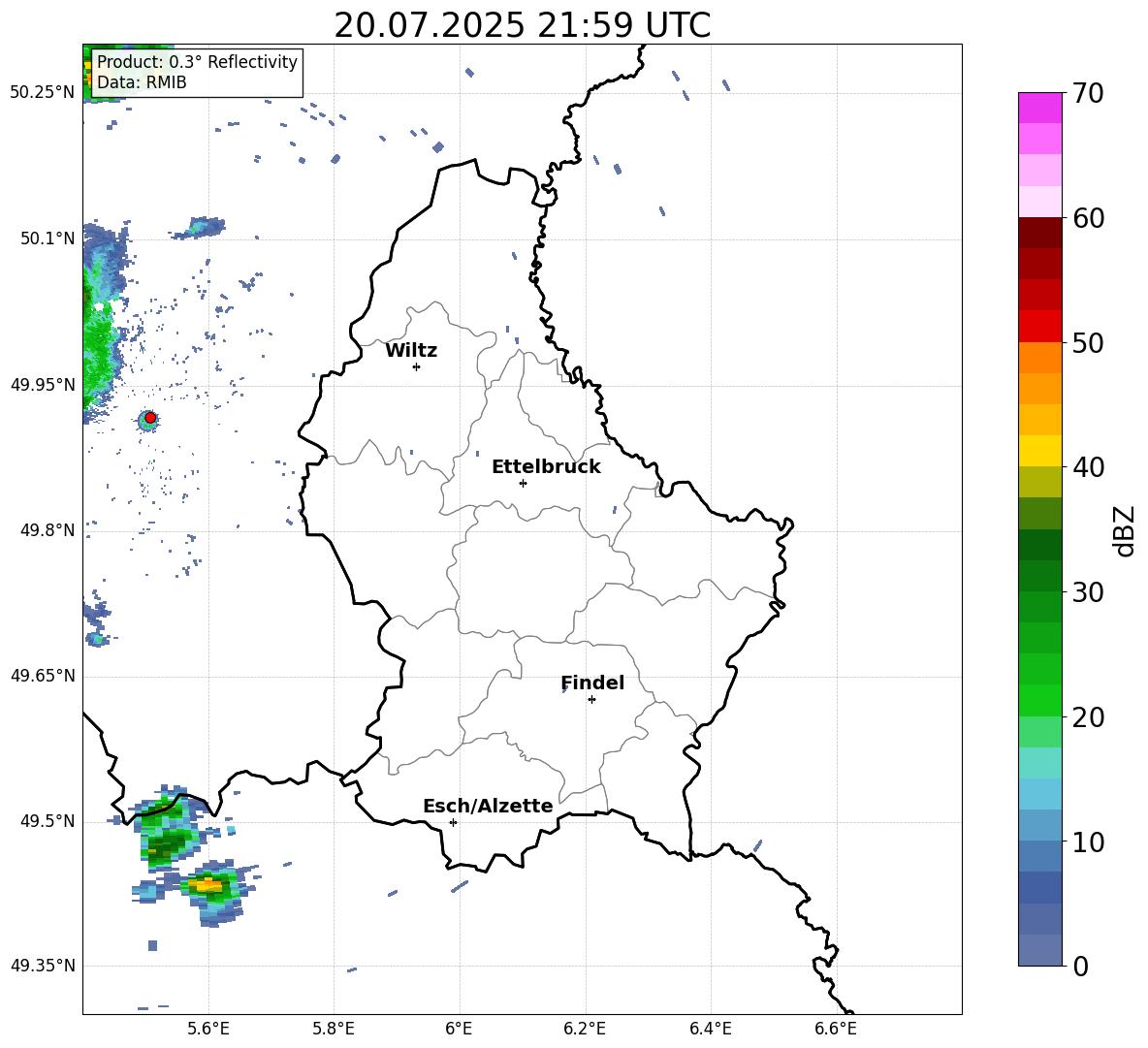The height and width of the screenshot is (1048, 1148).
Task: Click the 5.8°E longitude tick label
Action: [334, 1029]
